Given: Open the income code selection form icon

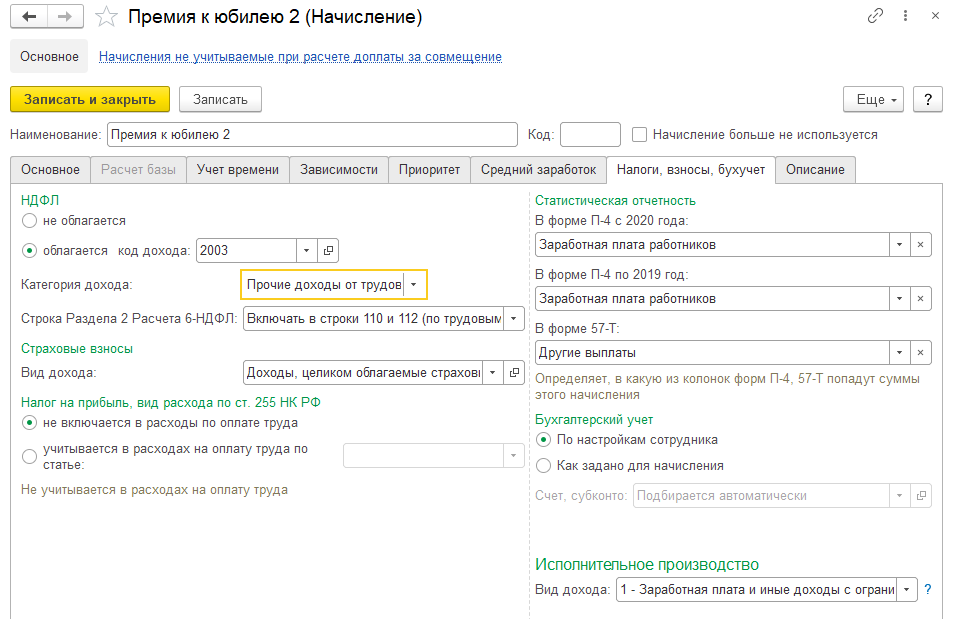Looking at the screenshot, I should tap(328, 250).
